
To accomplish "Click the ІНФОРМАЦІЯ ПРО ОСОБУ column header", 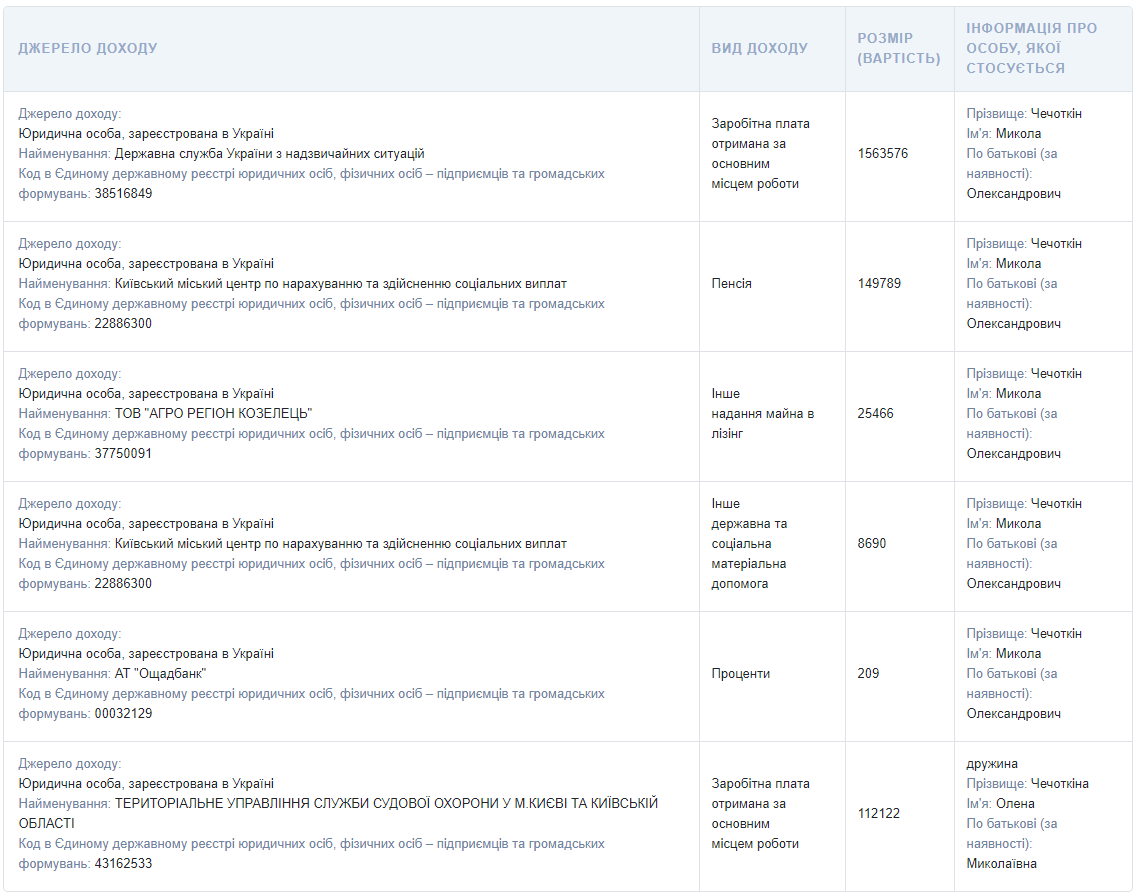I will (x=1031, y=48).
